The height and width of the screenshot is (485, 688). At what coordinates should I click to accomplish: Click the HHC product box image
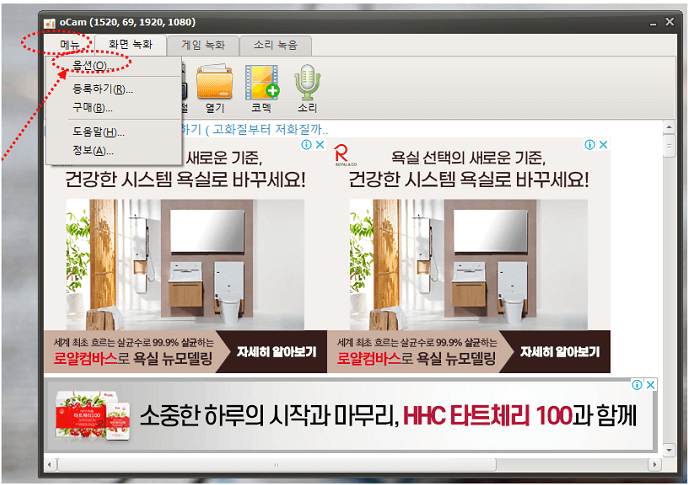coord(93,416)
